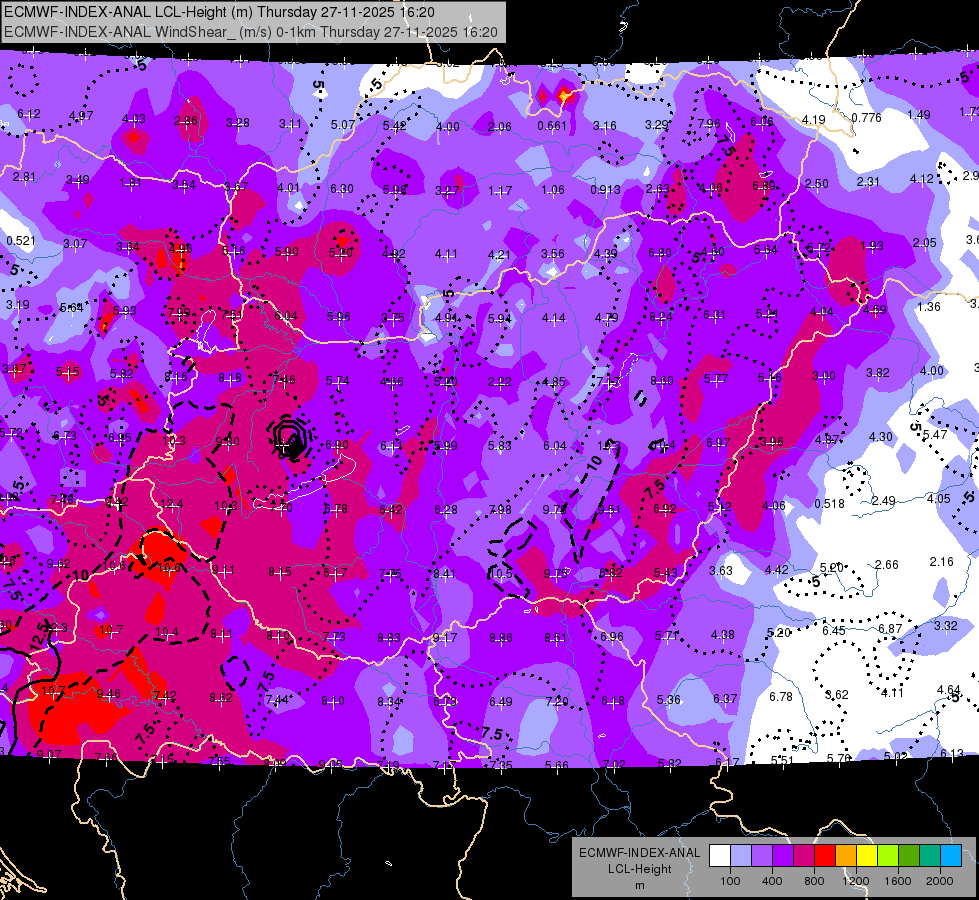Click the yellow legend color swatch

[867, 855]
